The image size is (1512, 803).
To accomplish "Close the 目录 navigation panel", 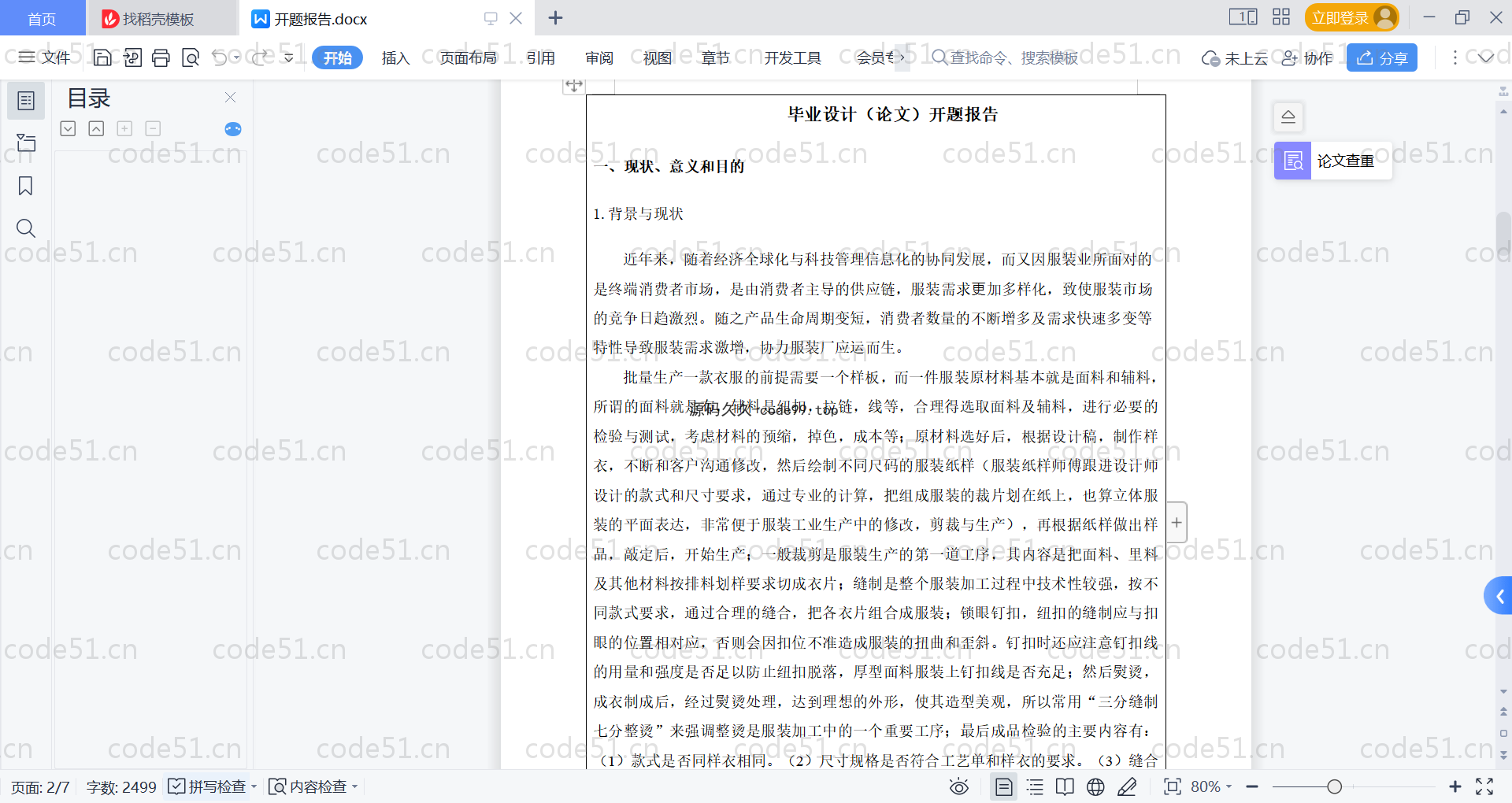I will click(230, 97).
